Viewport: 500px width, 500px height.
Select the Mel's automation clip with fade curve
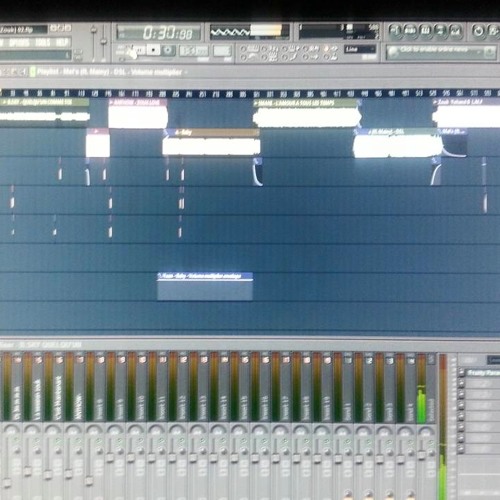coord(454,142)
